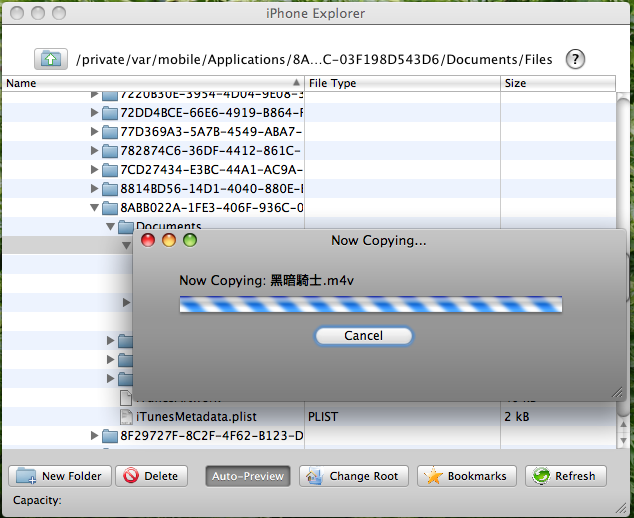The image size is (634, 518).
Task: Sort by File Type column
Action: pos(402,83)
